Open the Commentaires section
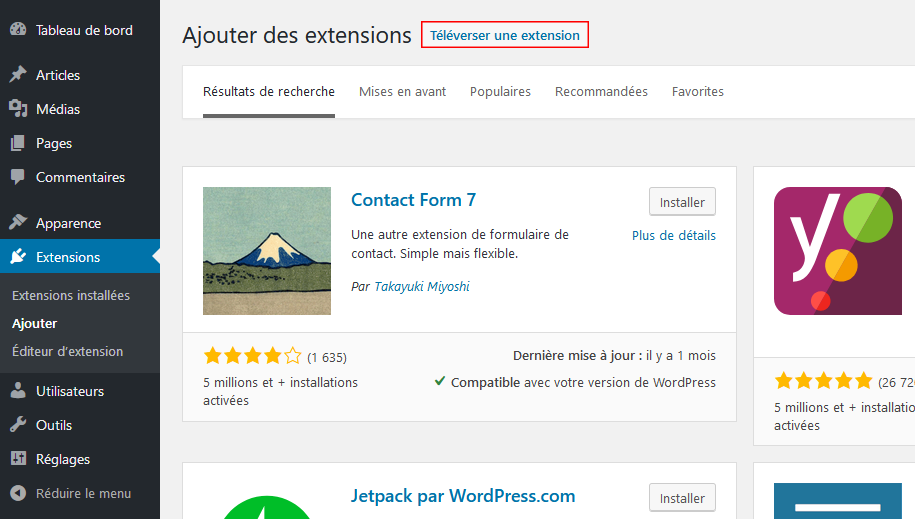Viewport: 915px width, 519px height. 80,177
